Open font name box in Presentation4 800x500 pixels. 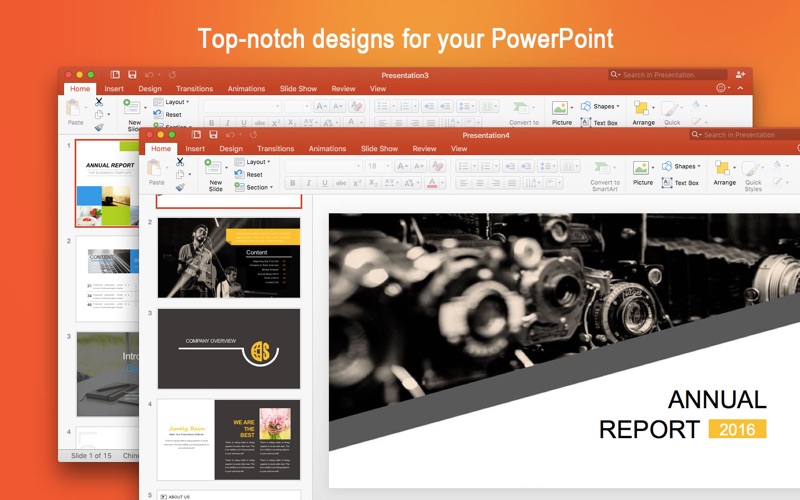[323, 166]
